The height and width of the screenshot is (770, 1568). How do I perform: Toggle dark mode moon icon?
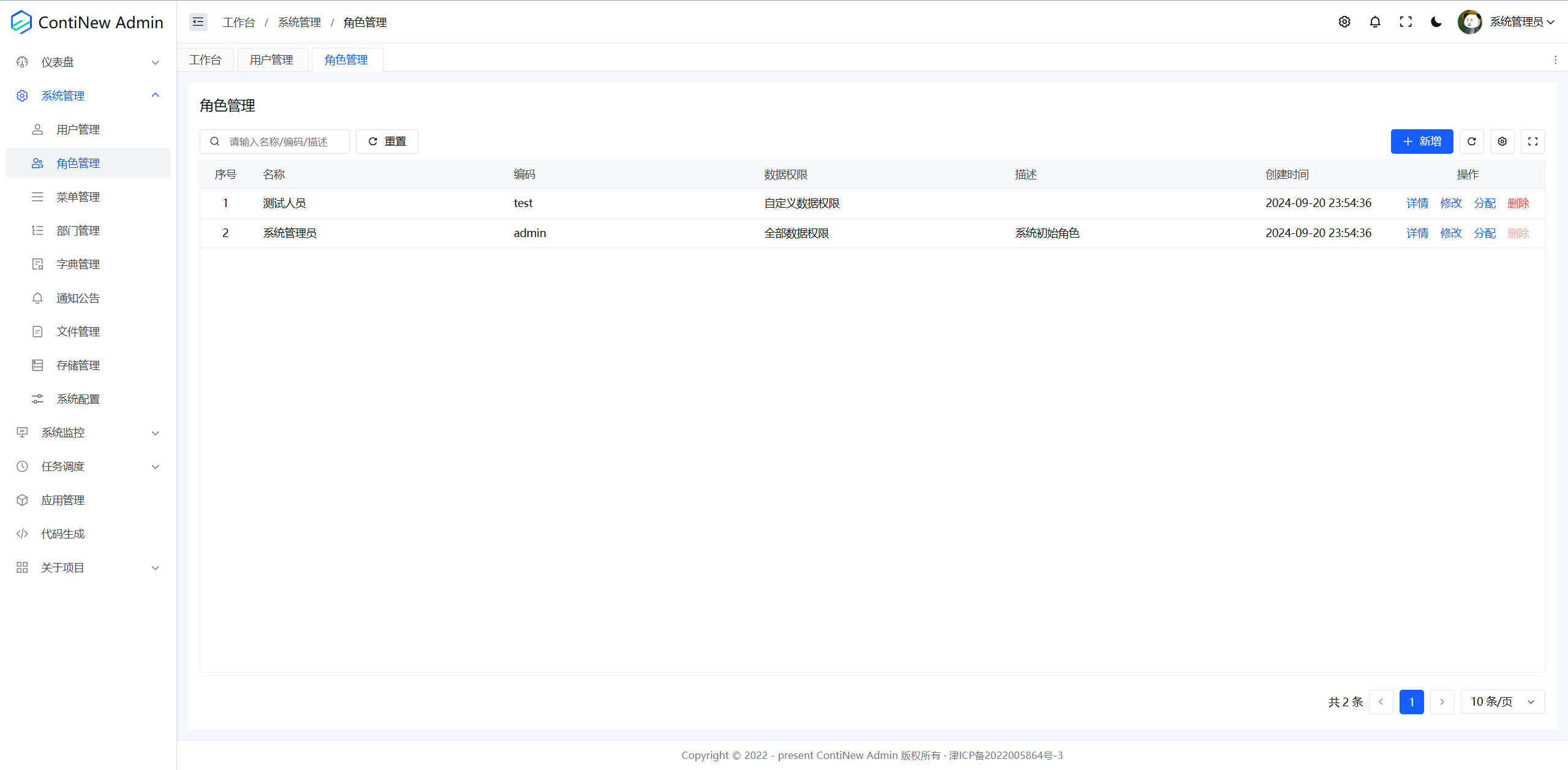(1436, 22)
